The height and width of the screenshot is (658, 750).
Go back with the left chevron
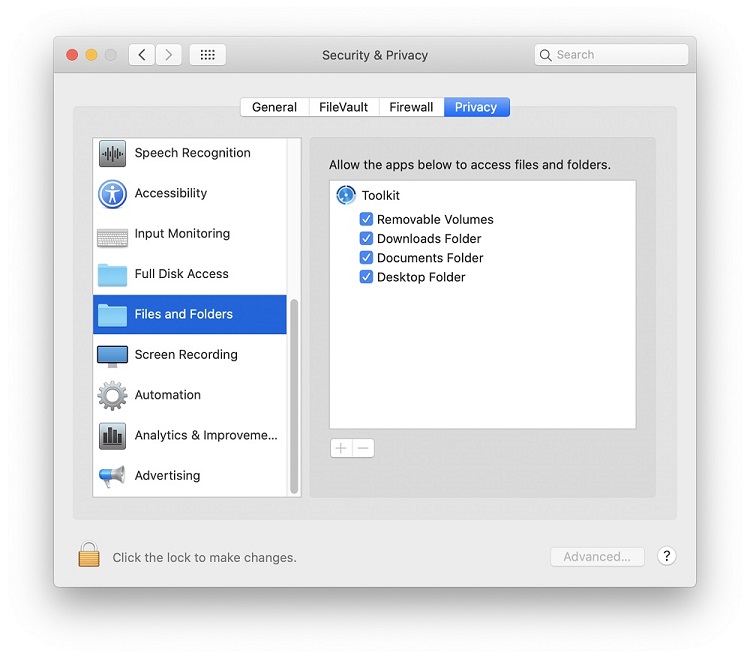pos(142,55)
